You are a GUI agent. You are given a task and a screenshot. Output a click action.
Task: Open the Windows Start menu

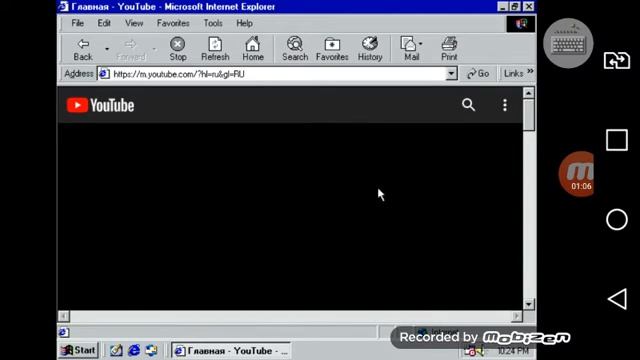[78, 350]
